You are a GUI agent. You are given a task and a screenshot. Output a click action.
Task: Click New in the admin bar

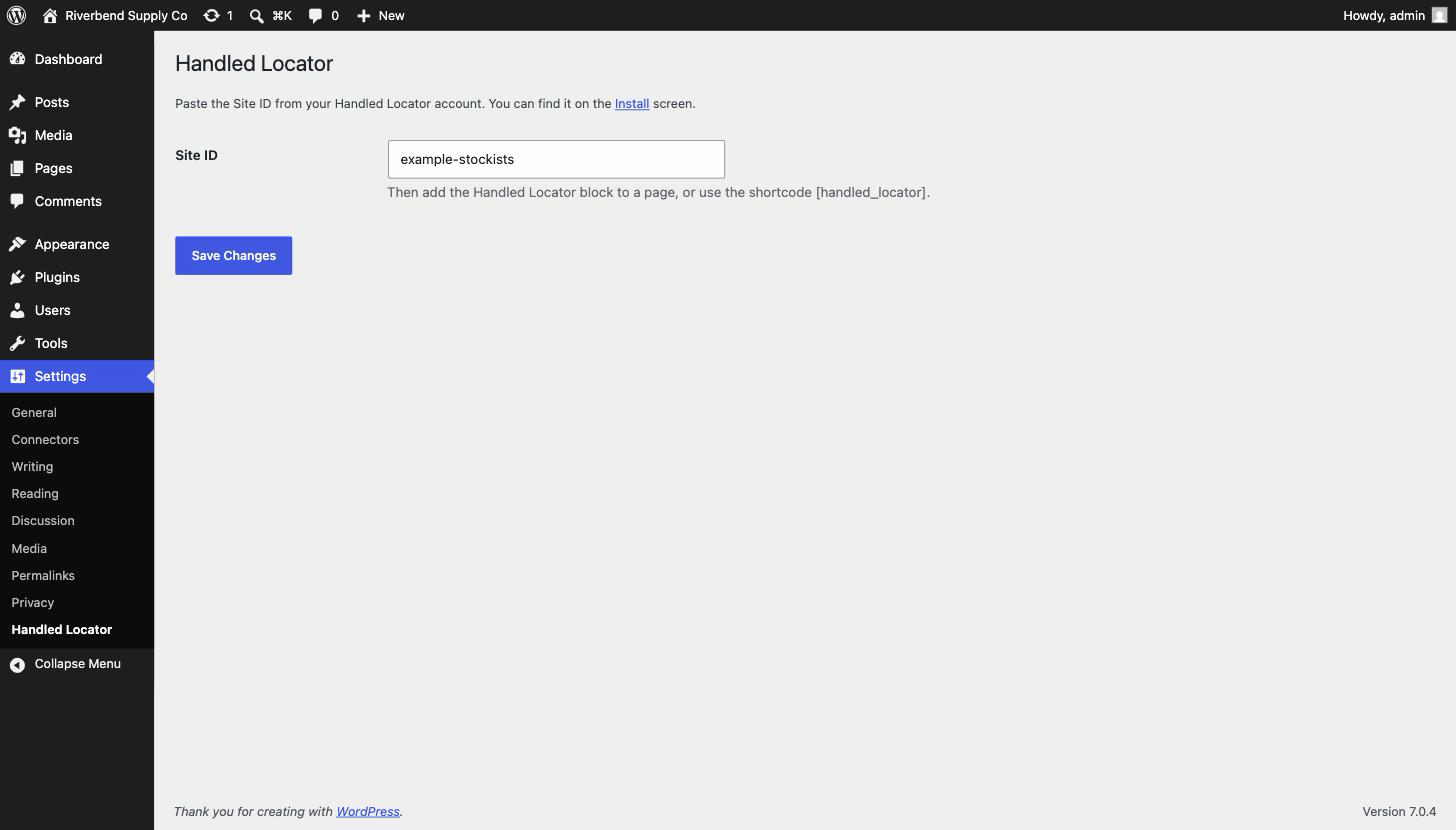coord(391,15)
